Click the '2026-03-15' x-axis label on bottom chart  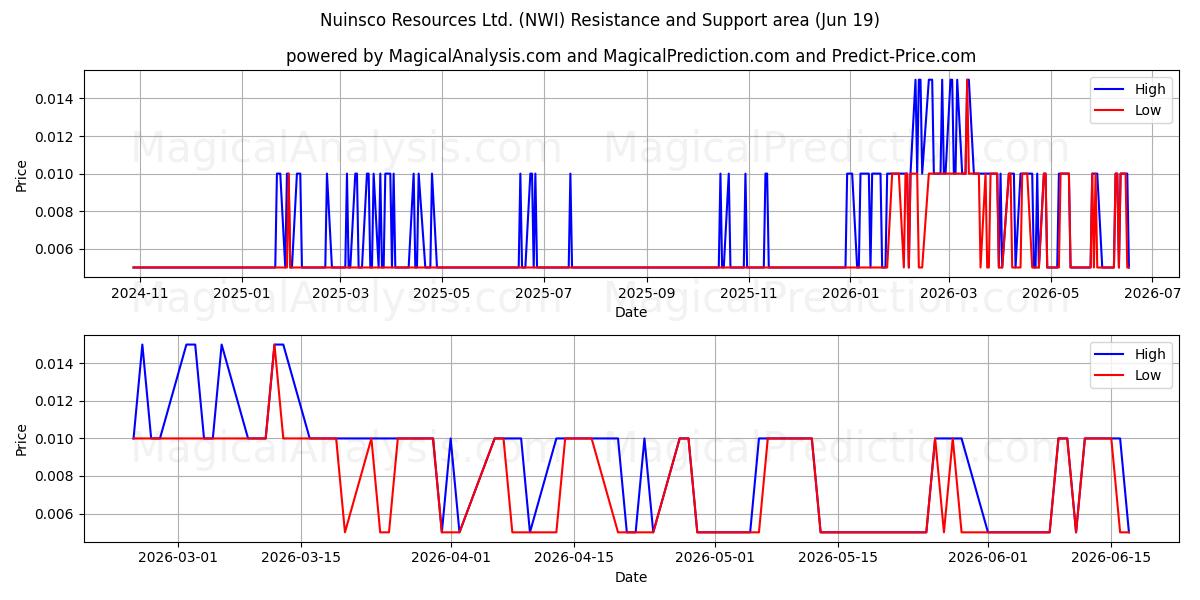point(301,558)
